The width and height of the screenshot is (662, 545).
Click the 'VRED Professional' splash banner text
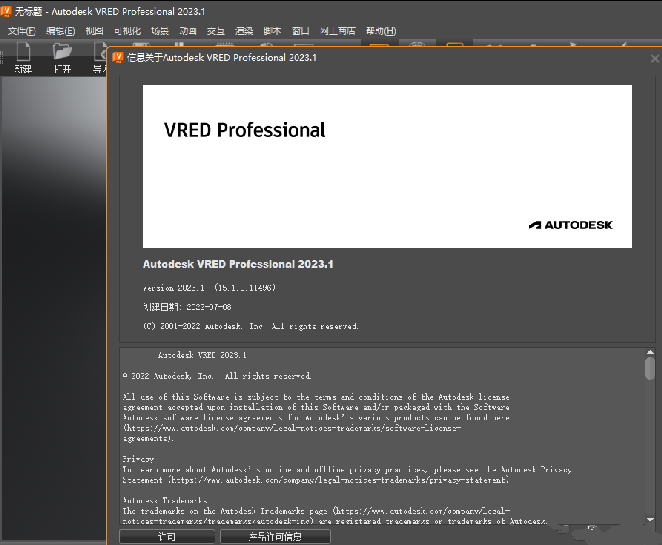pos(244,130)
